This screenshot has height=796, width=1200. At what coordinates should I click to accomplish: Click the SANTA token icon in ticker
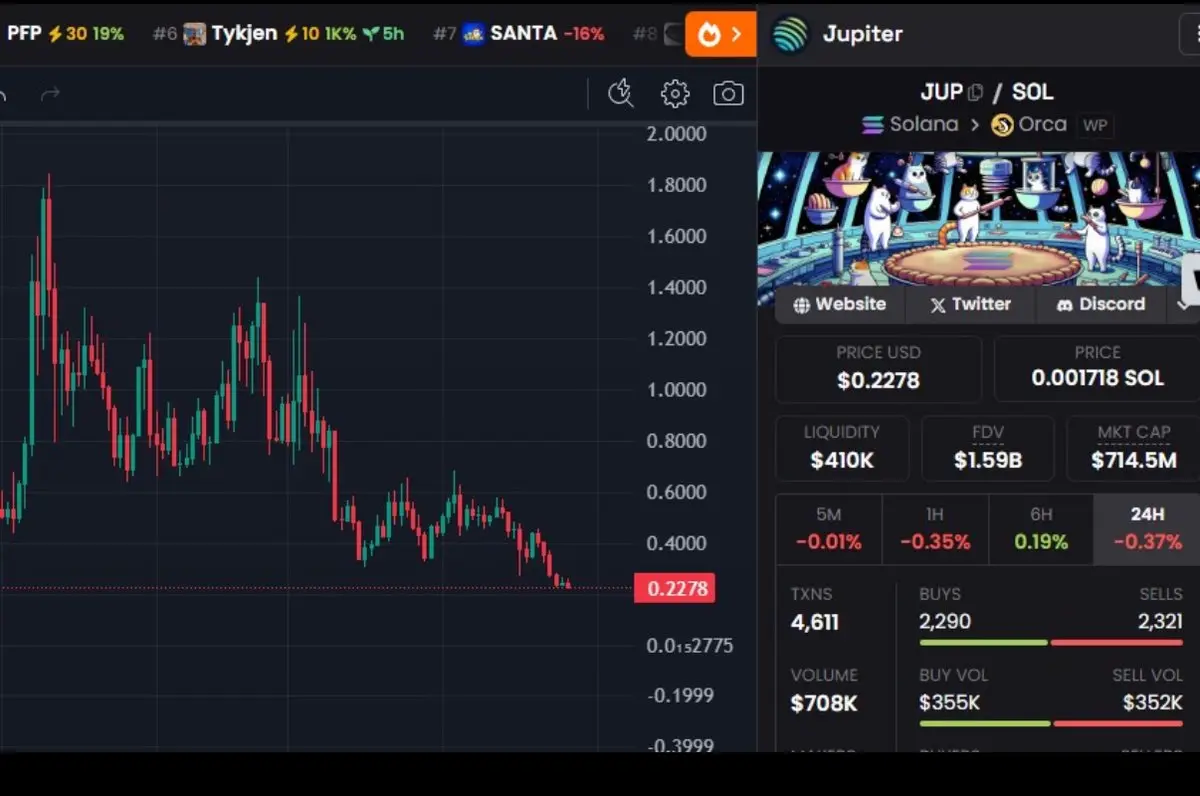(x=474, y=34)
